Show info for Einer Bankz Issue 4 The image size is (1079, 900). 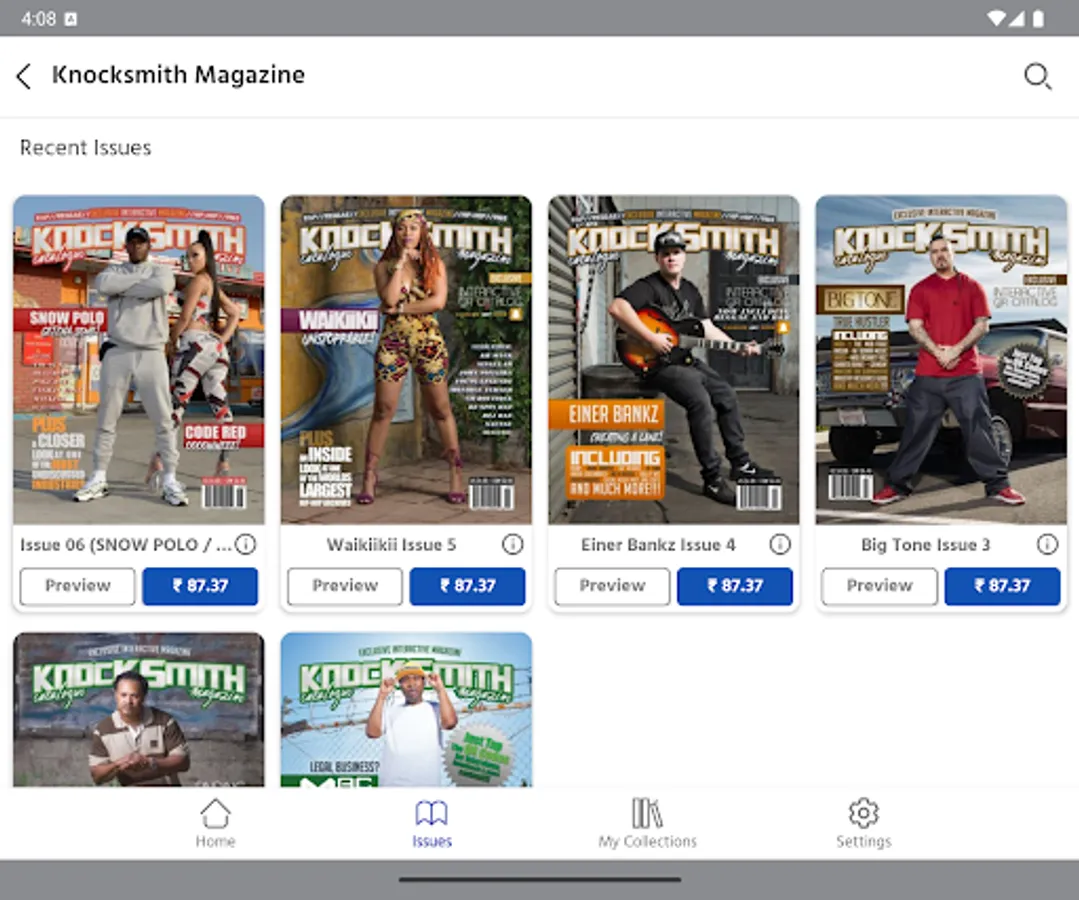(780, 544)
